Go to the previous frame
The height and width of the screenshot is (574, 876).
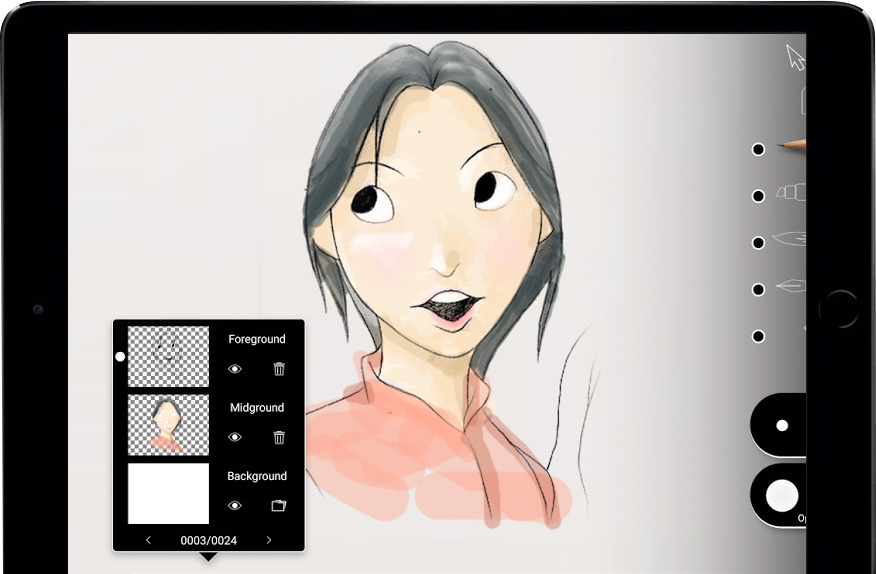(x=148, y=540)
